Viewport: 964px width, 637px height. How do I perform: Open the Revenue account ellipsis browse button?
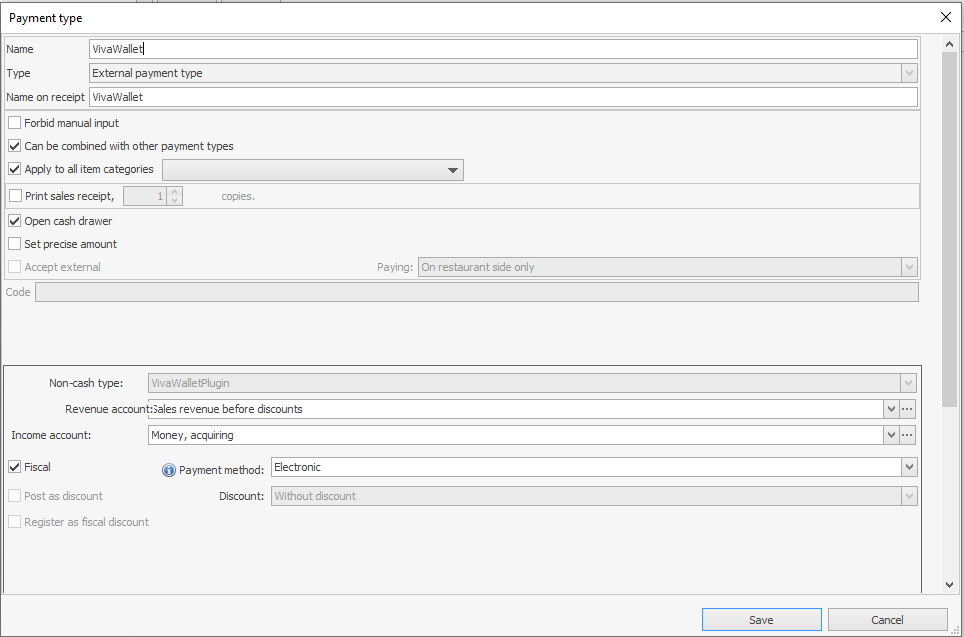click(x=908, y=409)
